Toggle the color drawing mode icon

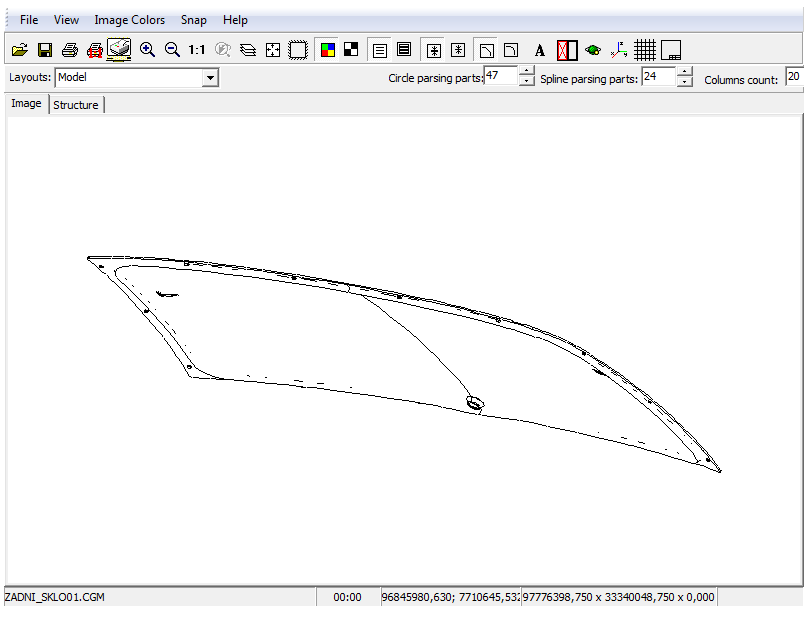tap(327, 50)
